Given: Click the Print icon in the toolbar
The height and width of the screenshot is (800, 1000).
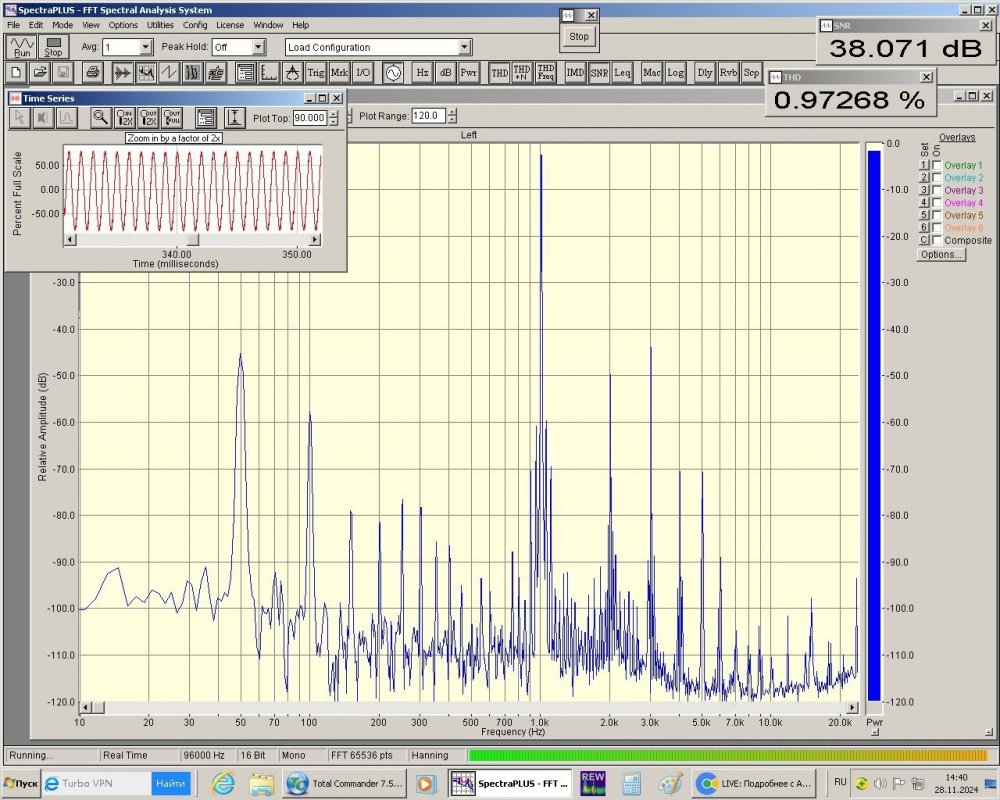Looking at the screenshot, I should coord(92,72).
